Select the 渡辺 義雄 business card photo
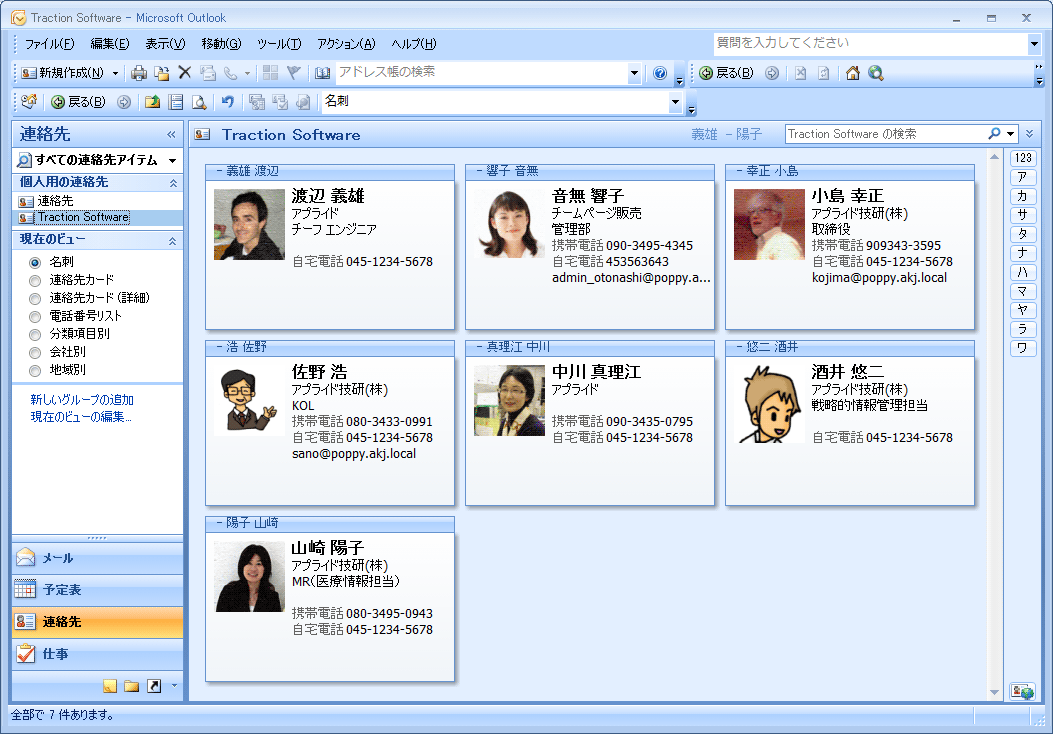The image size is (1053, 734). click(x=249, y=224)
